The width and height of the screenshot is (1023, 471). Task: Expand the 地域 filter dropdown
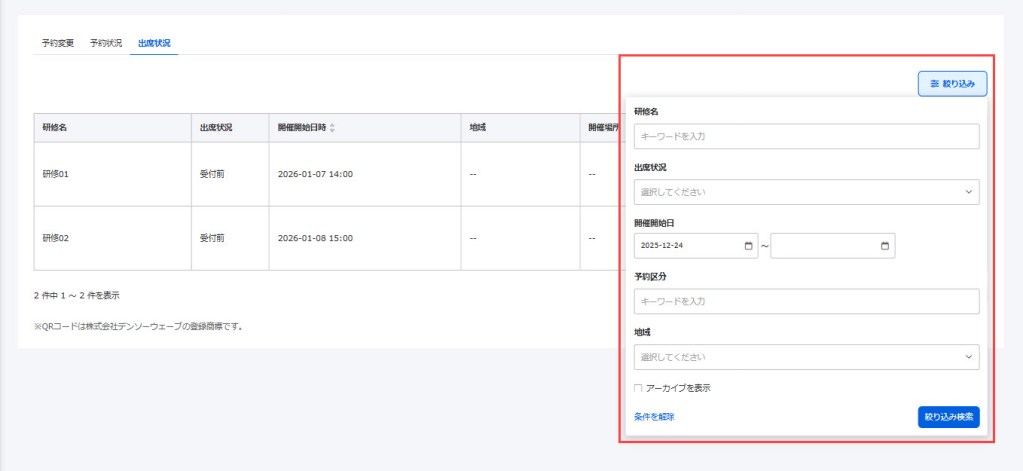pos(806,357)
